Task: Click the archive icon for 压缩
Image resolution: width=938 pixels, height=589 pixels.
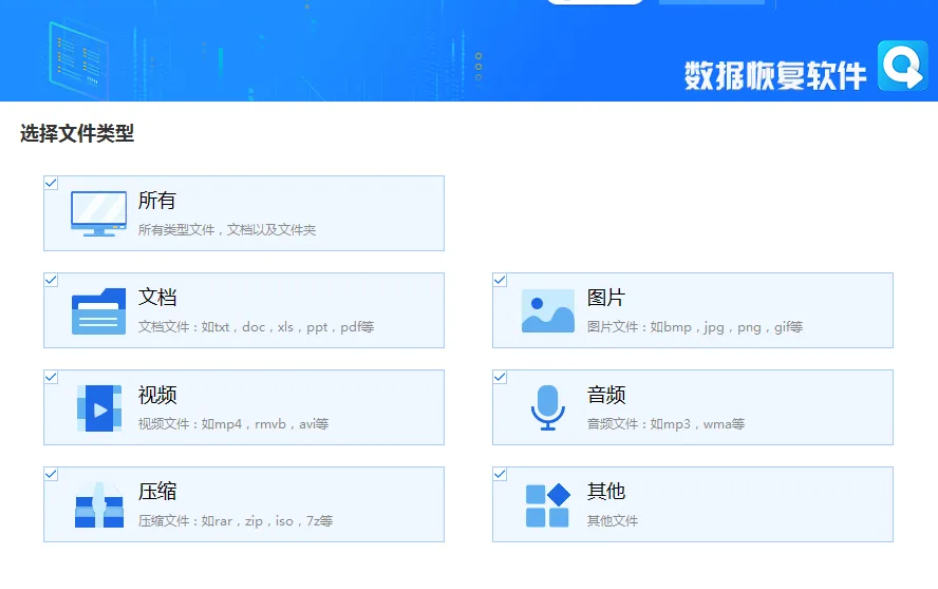Action: (x=98, y=505)
